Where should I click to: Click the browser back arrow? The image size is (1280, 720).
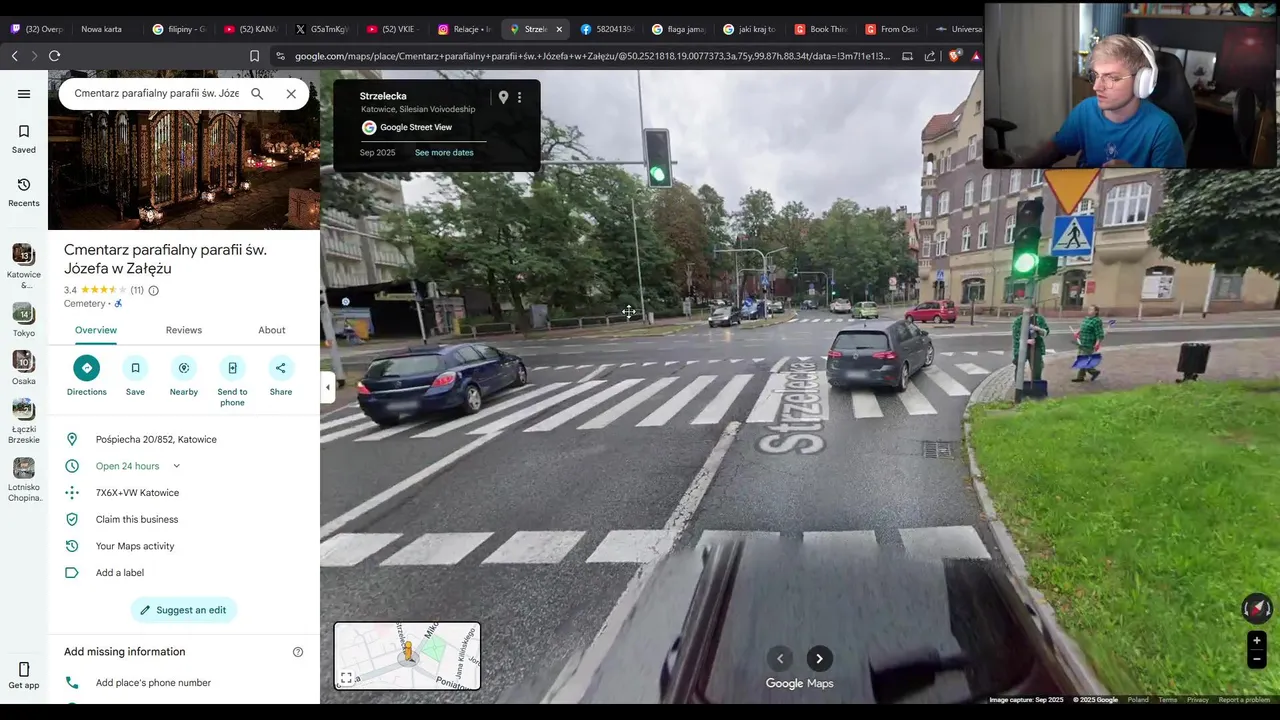14,56
